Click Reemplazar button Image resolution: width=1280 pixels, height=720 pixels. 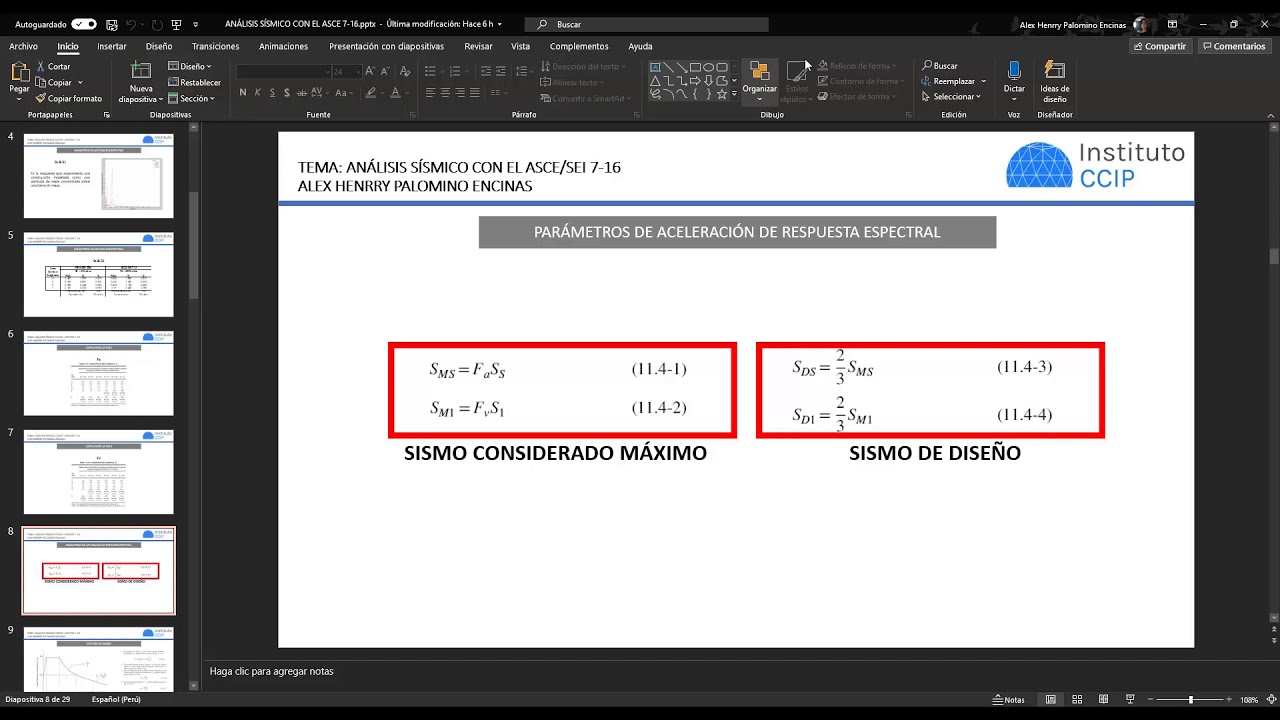(954, 81)
